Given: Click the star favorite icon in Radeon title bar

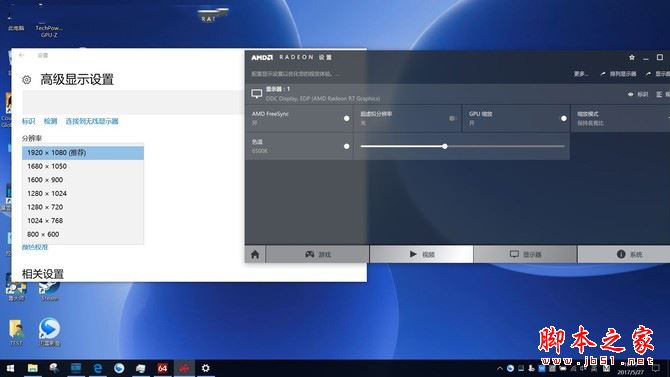Looking at the screenshot, I should pyautogui.click(x=632, y=57).
